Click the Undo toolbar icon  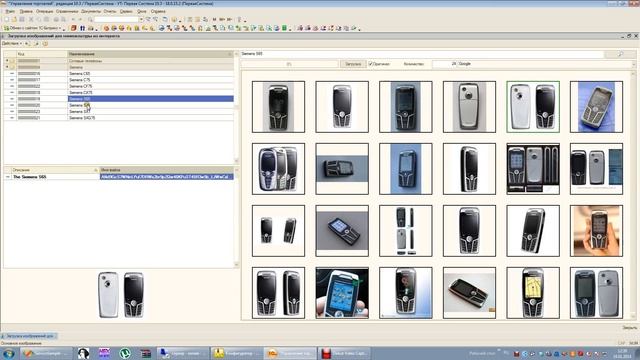point(73,19)
